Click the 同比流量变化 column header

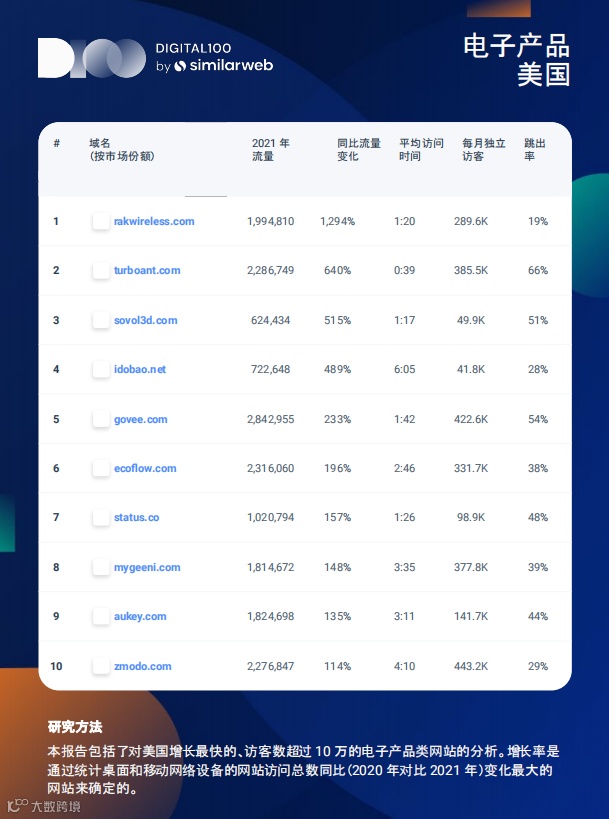point(359,149)
